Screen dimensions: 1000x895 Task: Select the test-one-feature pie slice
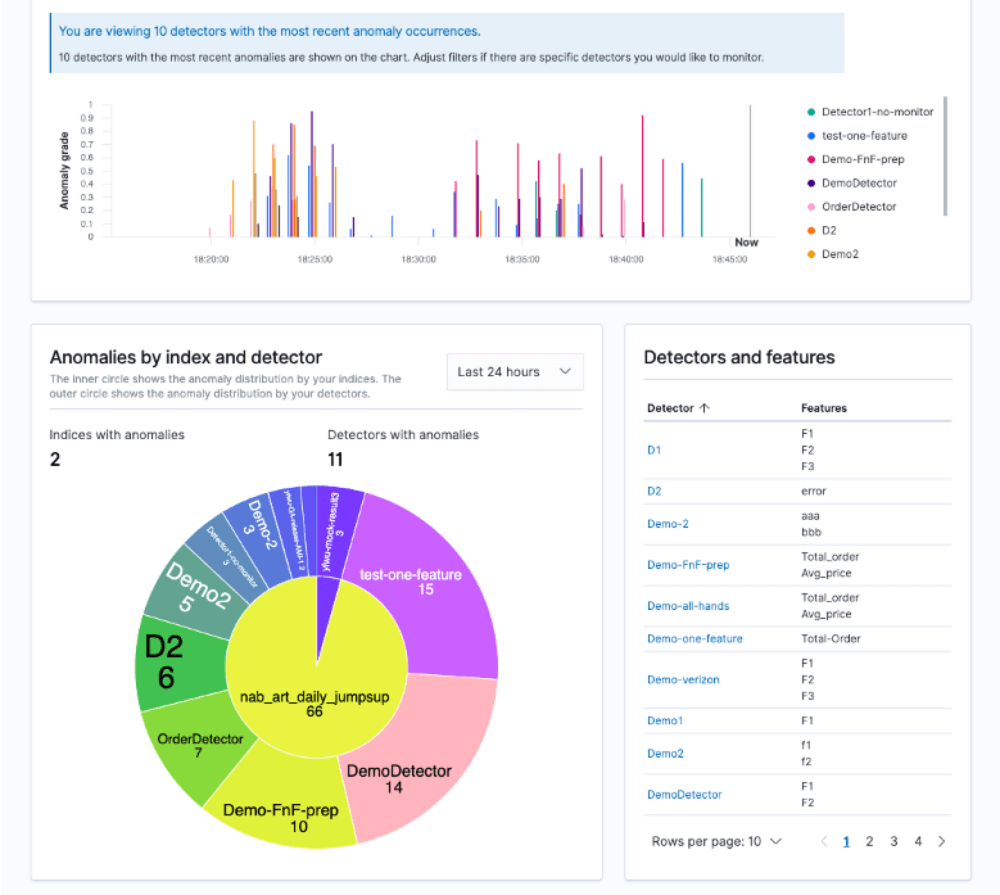pos(432,590)
